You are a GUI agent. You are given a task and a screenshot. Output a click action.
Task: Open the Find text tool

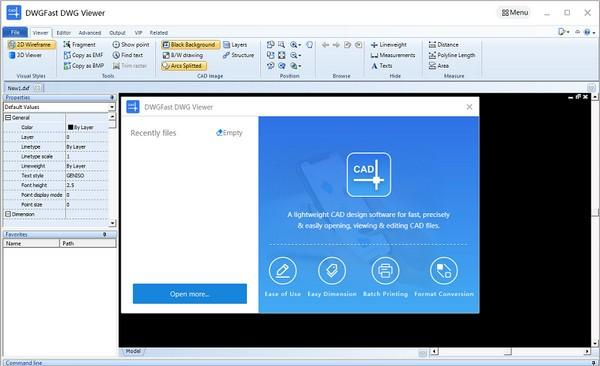click(x=128, y=55)
